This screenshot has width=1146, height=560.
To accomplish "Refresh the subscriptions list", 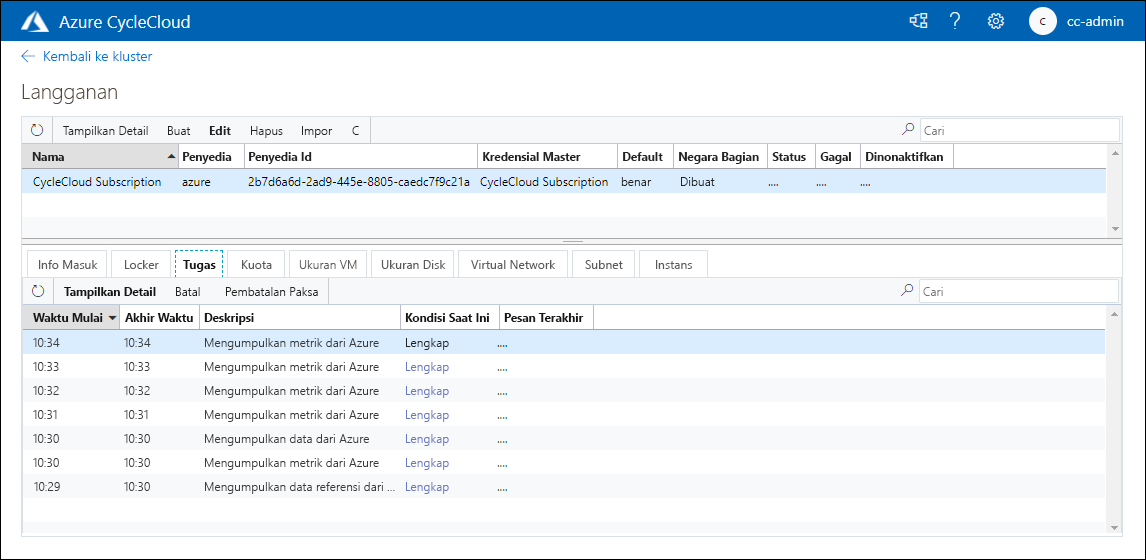I will coord(37,131).
